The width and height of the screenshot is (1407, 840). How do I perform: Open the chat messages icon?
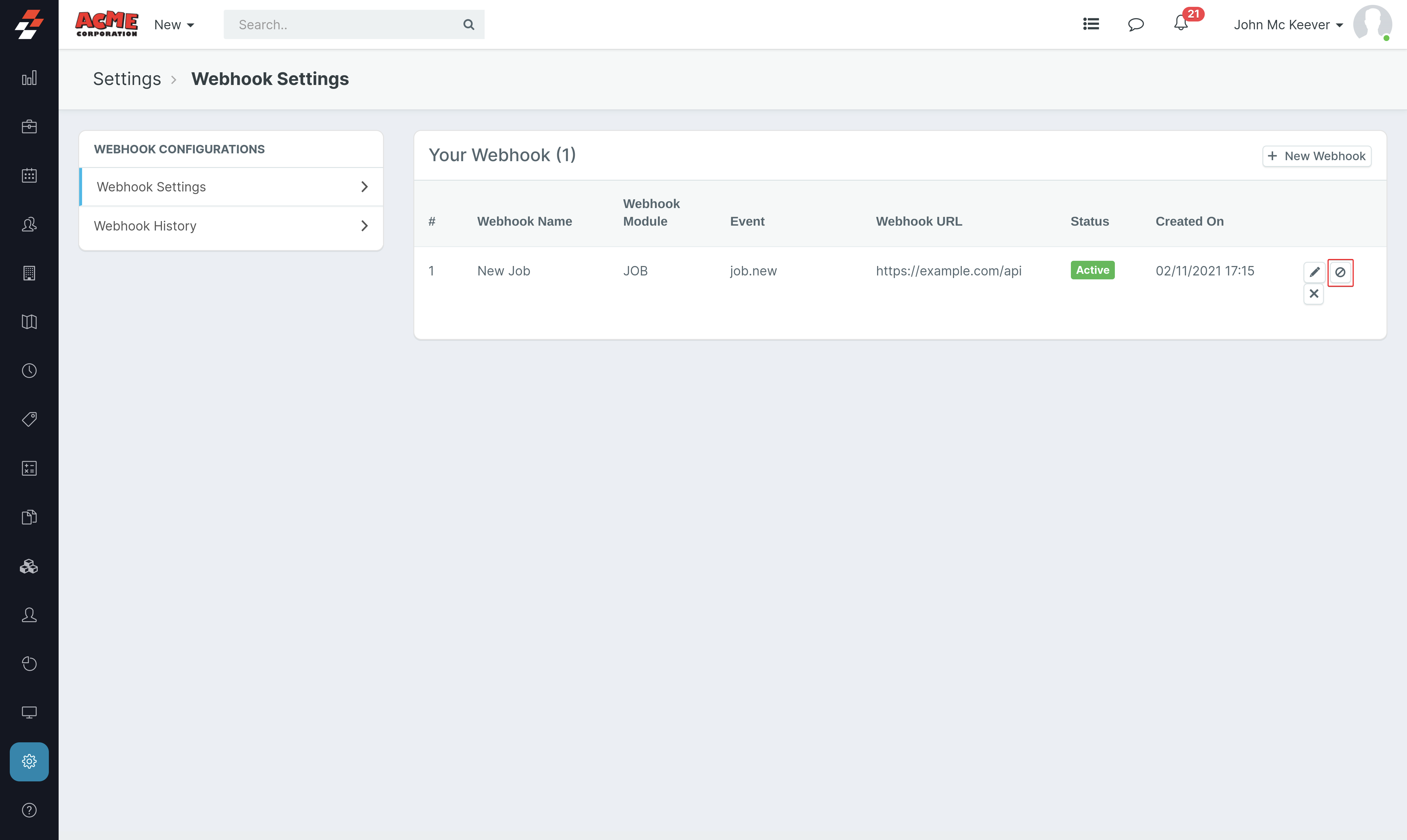[x=1135, y=24]
